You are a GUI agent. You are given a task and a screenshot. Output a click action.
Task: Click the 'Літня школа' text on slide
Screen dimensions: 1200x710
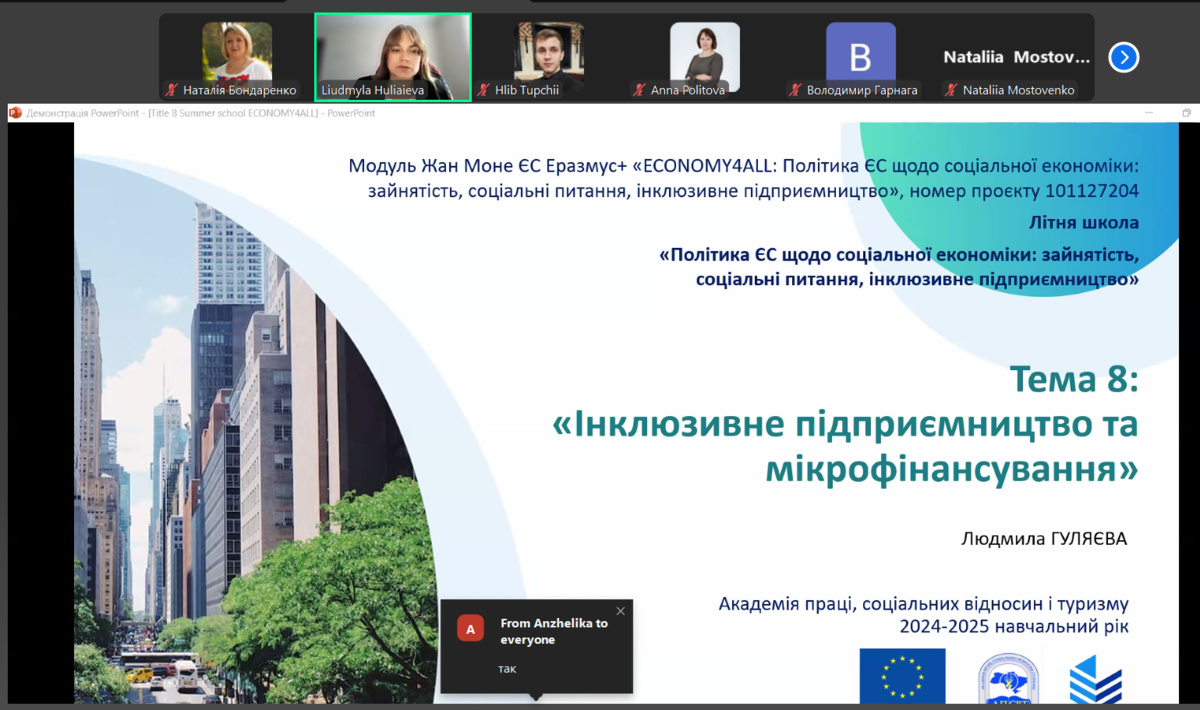[x=1084, y=222]
